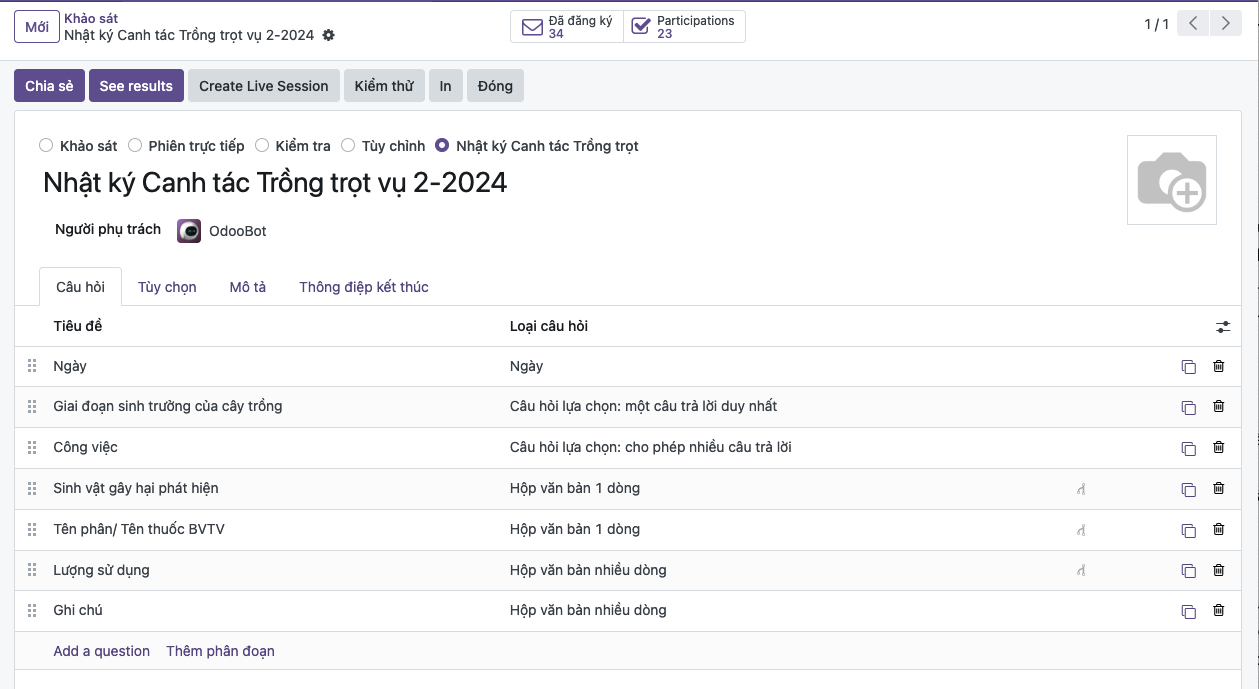Choose the Kiểm tra radio option

point(262,146)
